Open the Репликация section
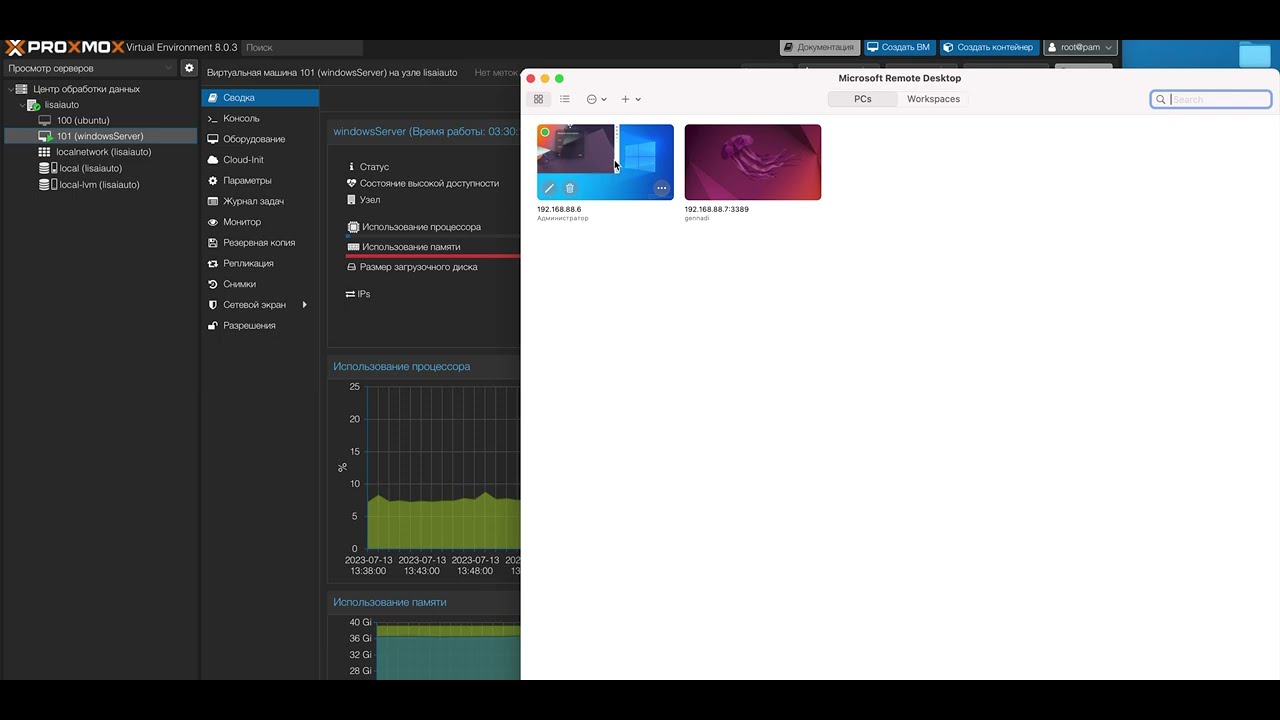This screenshot has width=1280, height=720. coord(260,263)
